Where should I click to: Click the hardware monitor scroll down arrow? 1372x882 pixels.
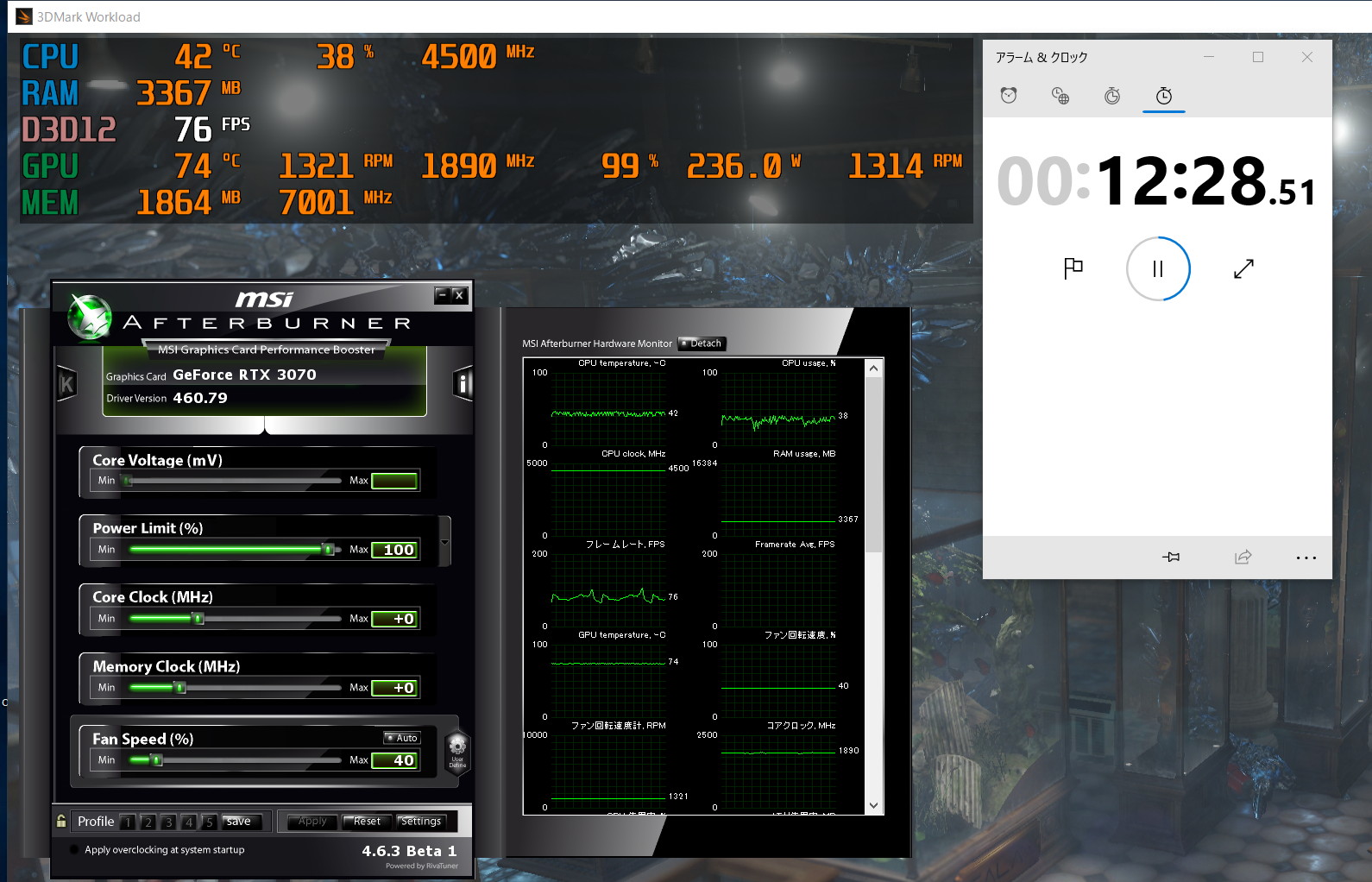(x=873, y=805)
